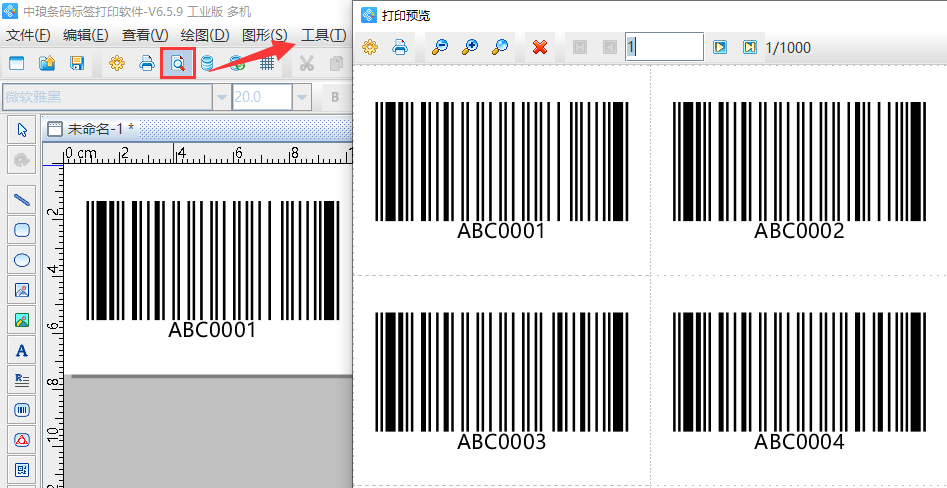Toggle the grid display icon
The width and height of the screenshot is (947, 488).
coord(267,63)
